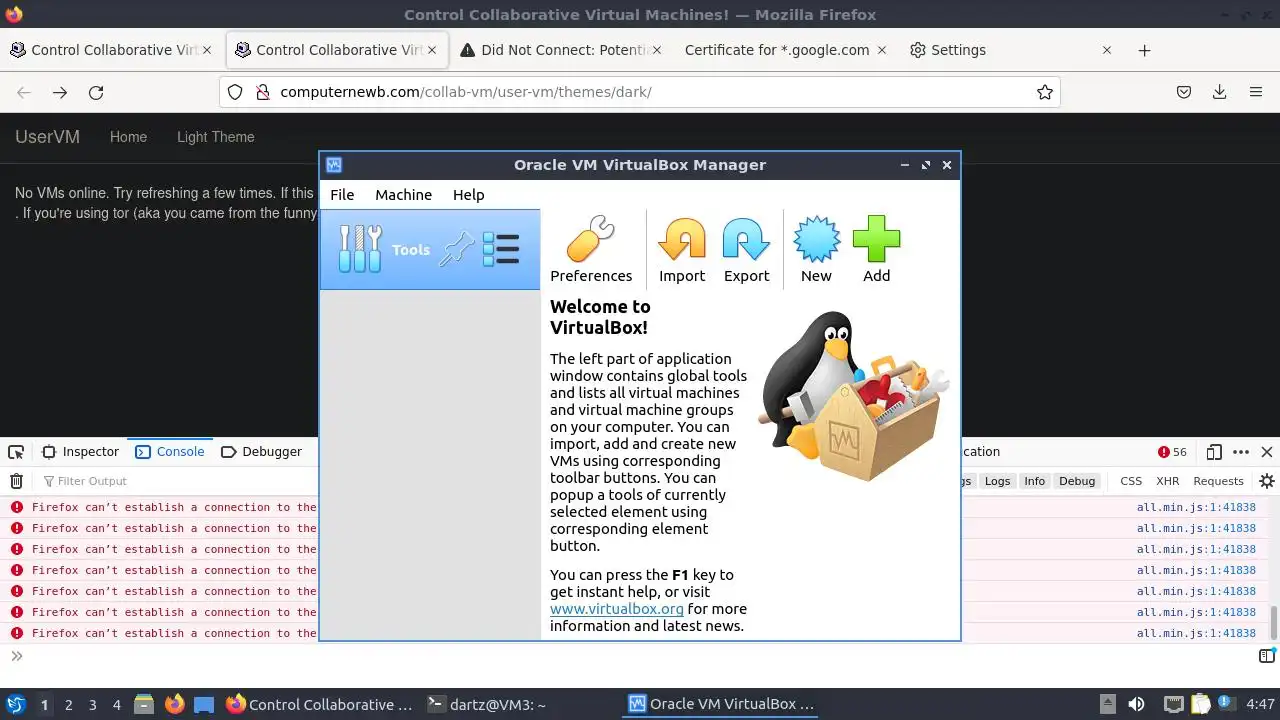Switch to Light Theme link
Screen dimensions: 1280x720
[216, 137]
